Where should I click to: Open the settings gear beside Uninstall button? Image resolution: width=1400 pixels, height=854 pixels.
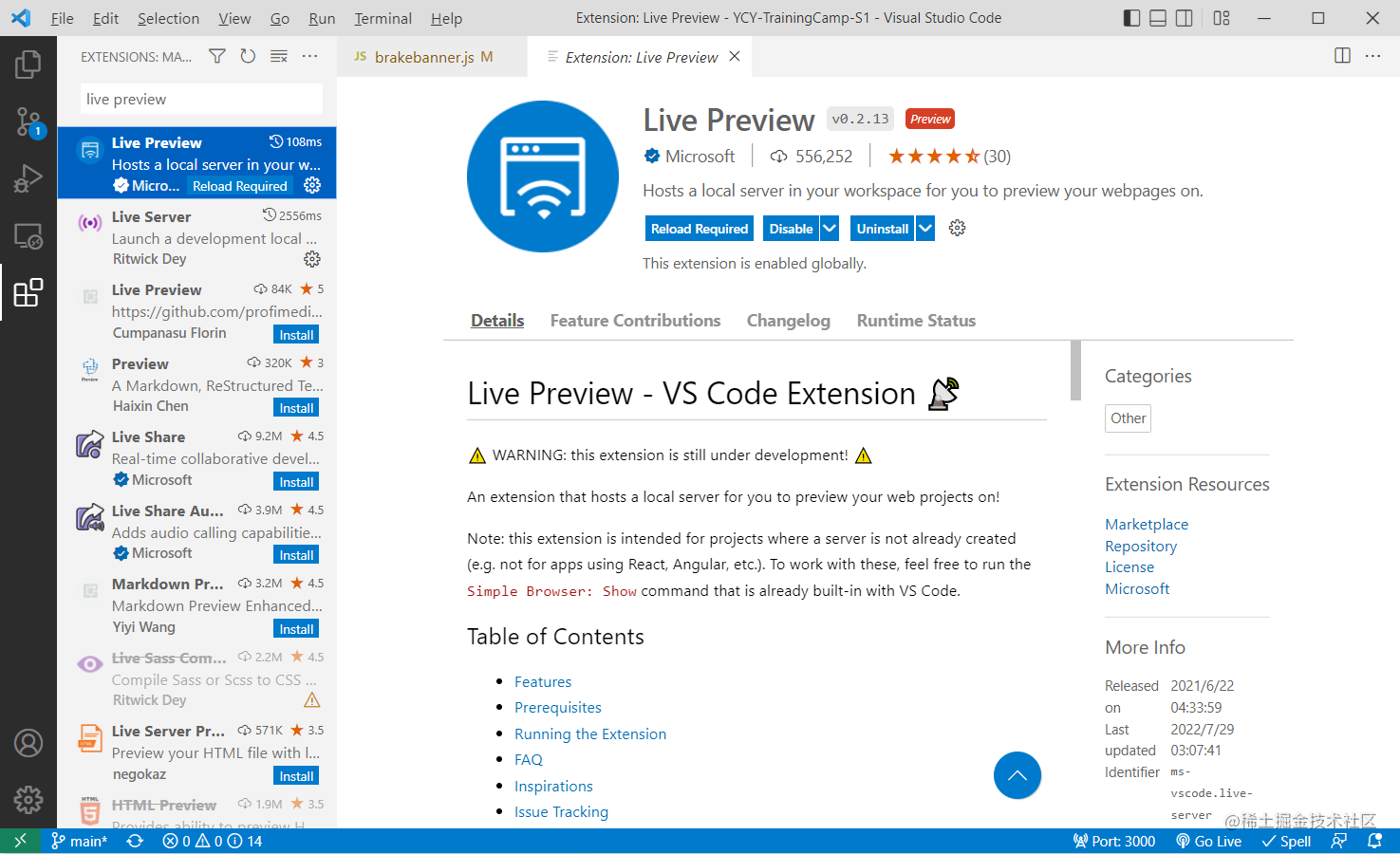tap(957, 228)
